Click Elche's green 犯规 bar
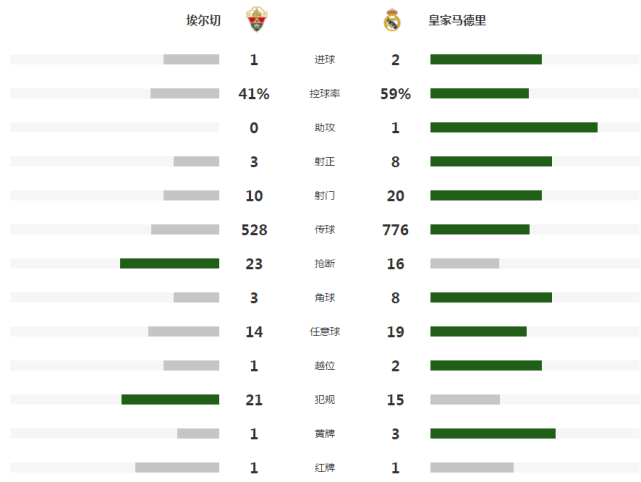 click(x=170, y=399)
